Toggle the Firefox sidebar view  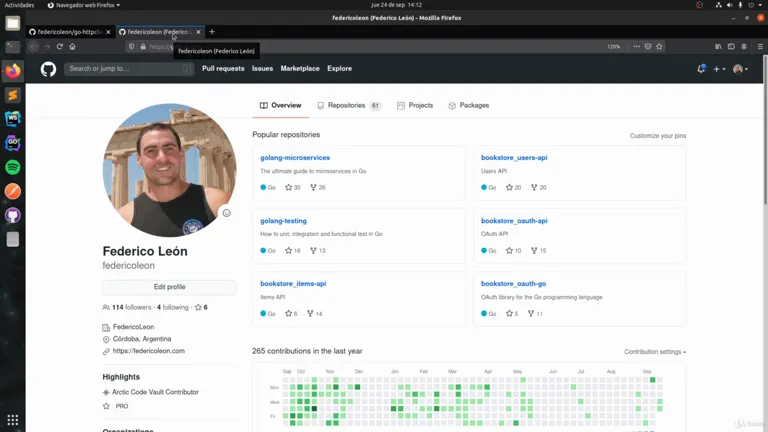coord(731,47)
